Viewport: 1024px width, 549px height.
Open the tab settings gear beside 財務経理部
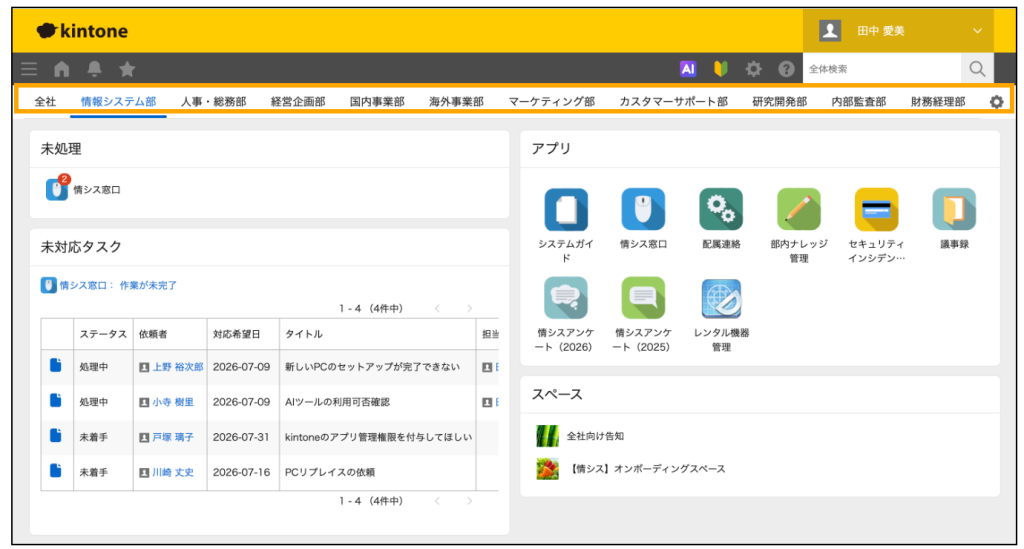996,102
